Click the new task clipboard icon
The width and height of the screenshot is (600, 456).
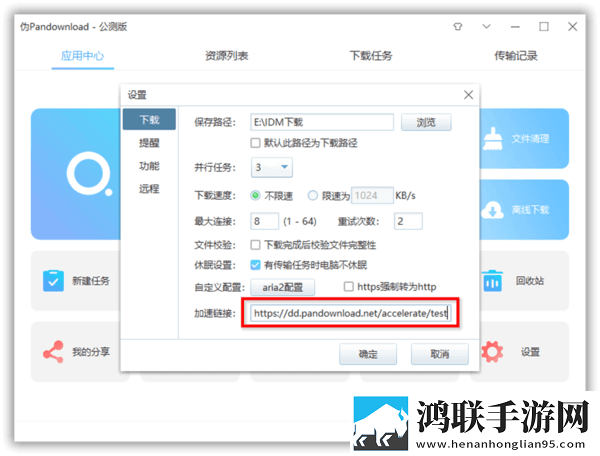(x=54, y=281)
